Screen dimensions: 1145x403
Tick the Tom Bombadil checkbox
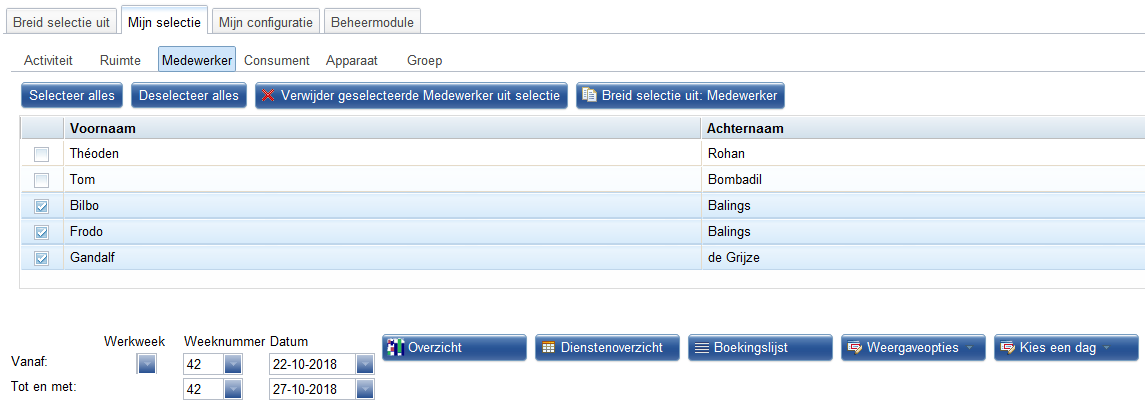pyautogui.click(x=42, y=180)
